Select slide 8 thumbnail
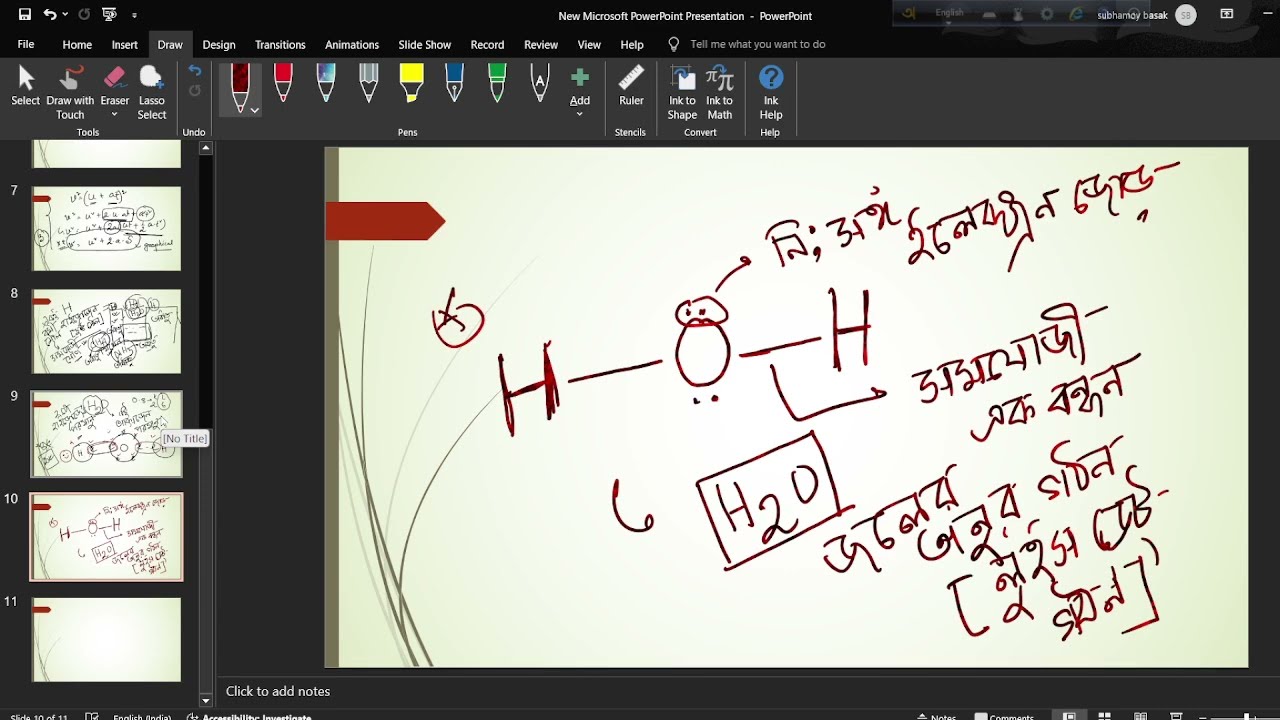 pos(107,332)
